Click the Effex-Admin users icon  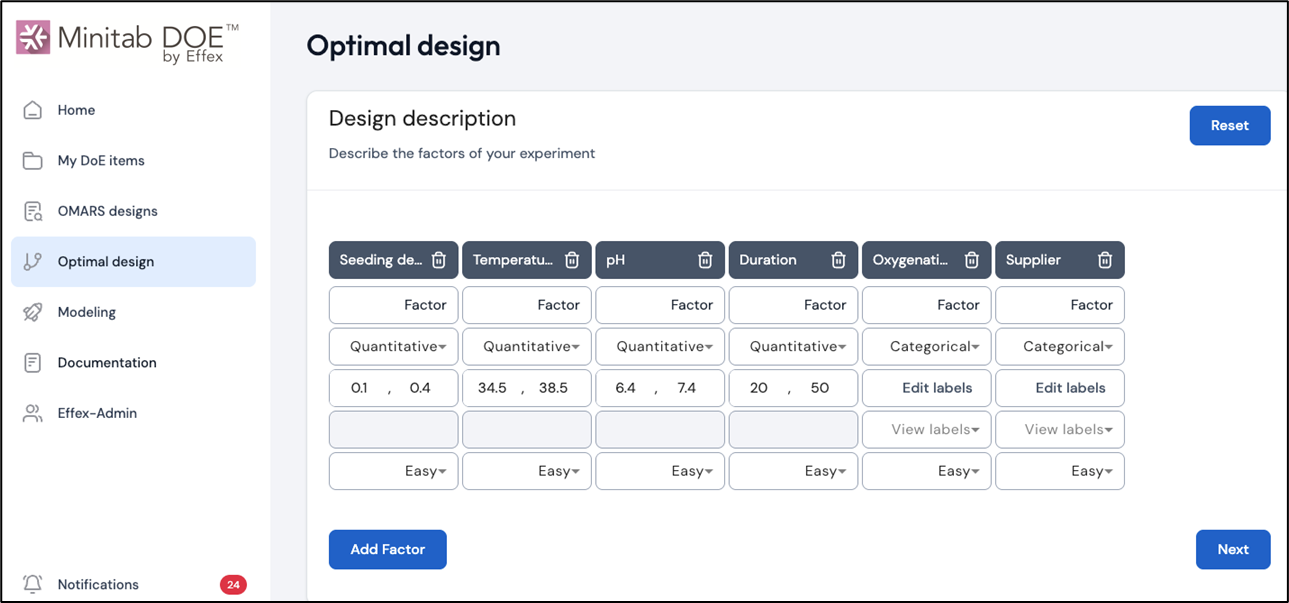click(33, 413)
